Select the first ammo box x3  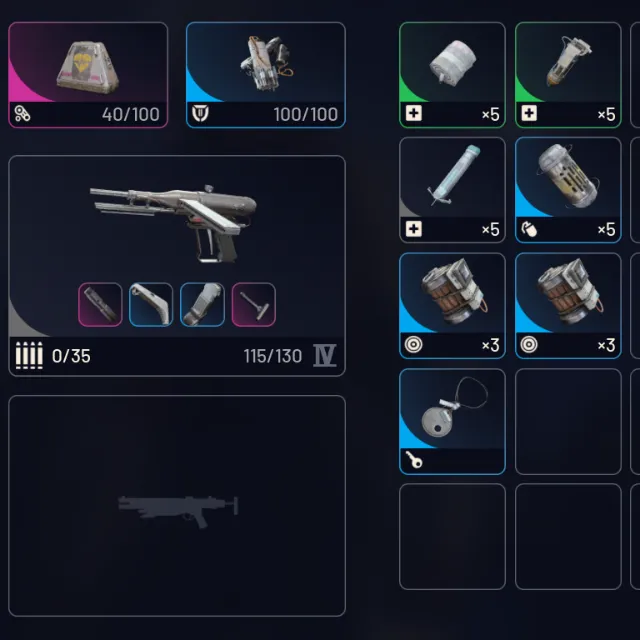click(x=452, y=306)
